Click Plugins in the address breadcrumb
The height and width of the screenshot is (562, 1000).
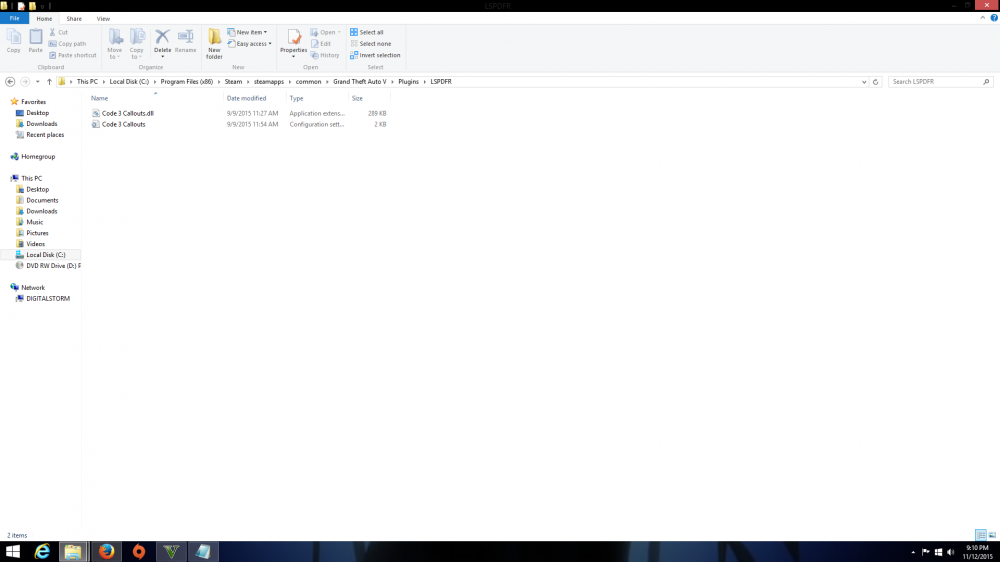409,82
